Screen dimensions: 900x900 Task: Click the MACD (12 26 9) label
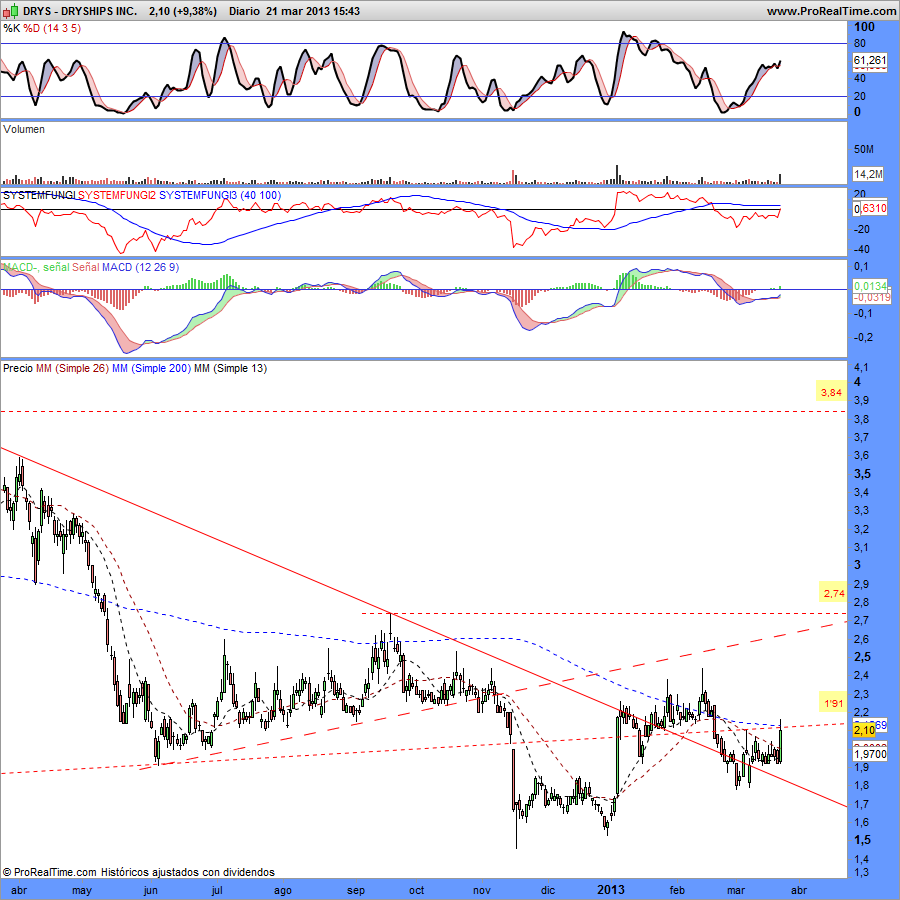[140, 267]
